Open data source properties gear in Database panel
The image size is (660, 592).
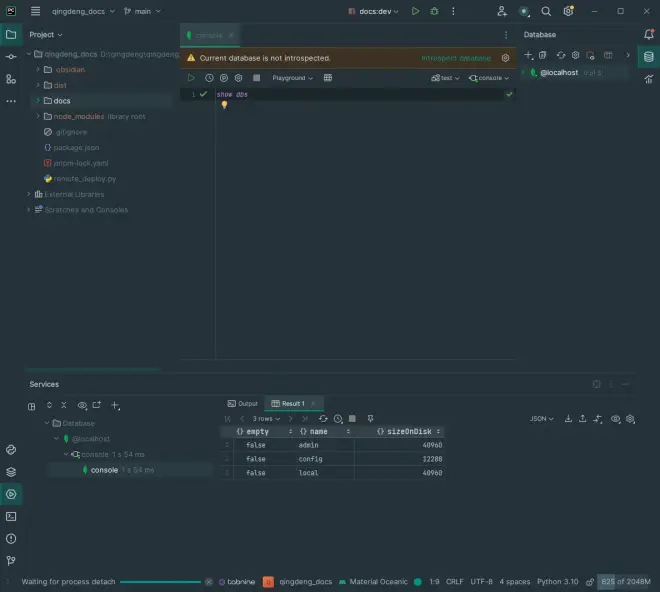[575, 55]
